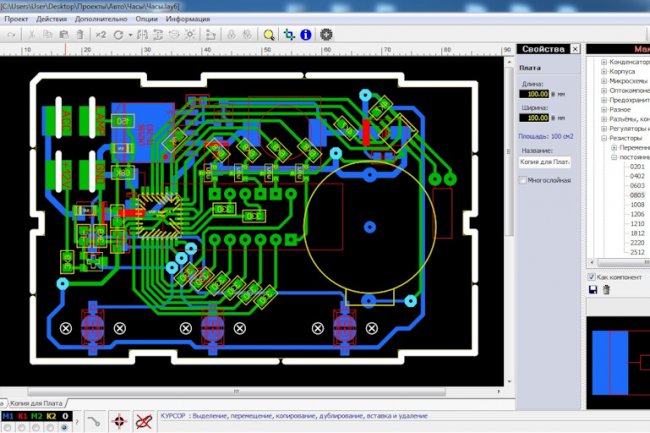Click the red crosshair icon in status bar
Image resolution: width=650 pixels, height=433 pixels.
(117, 421)
